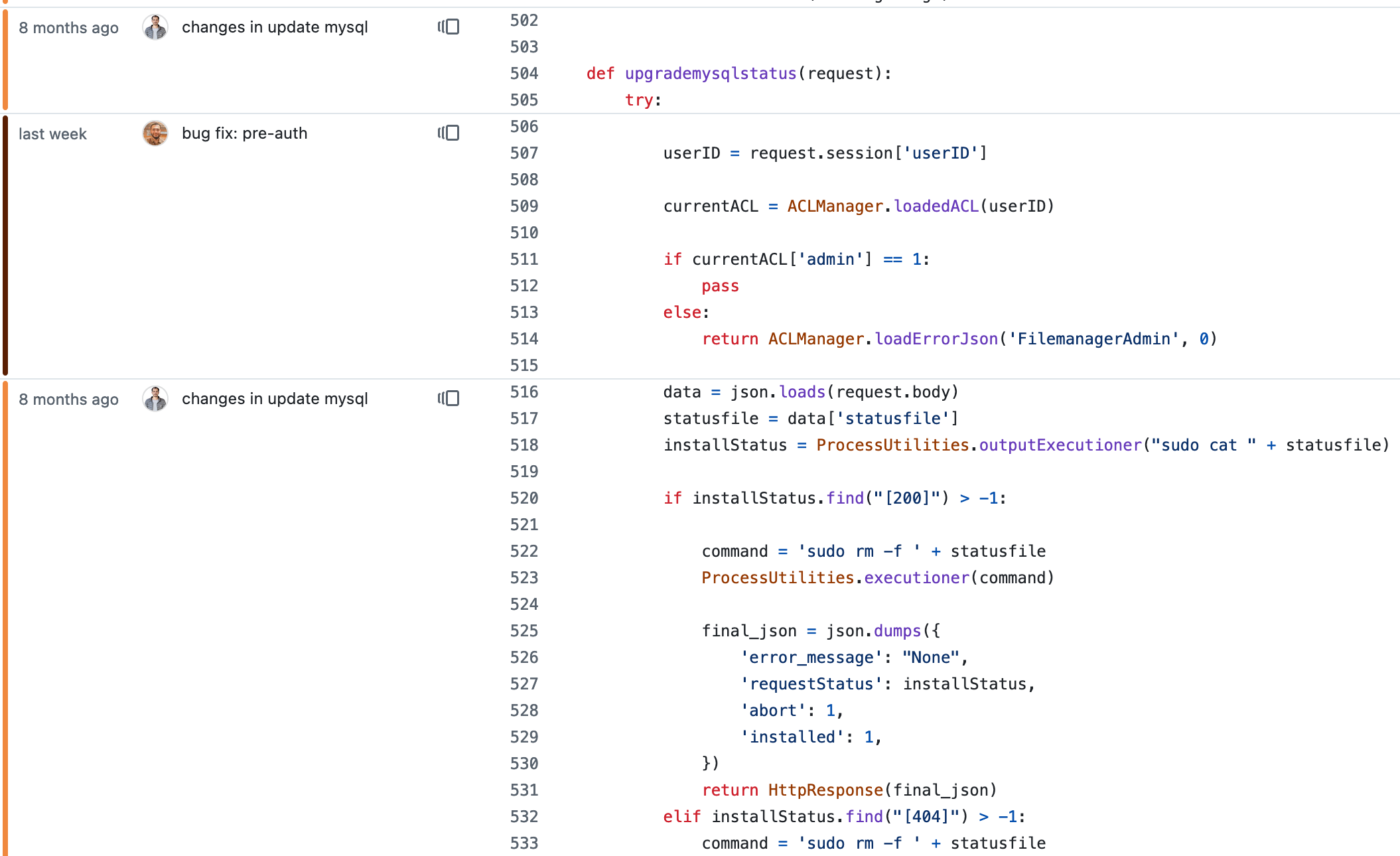Click 'currentACL' variable on line 509
The width and height of the screenshot is (1400, 856).
pyautogui.click(x=711, y=206)
